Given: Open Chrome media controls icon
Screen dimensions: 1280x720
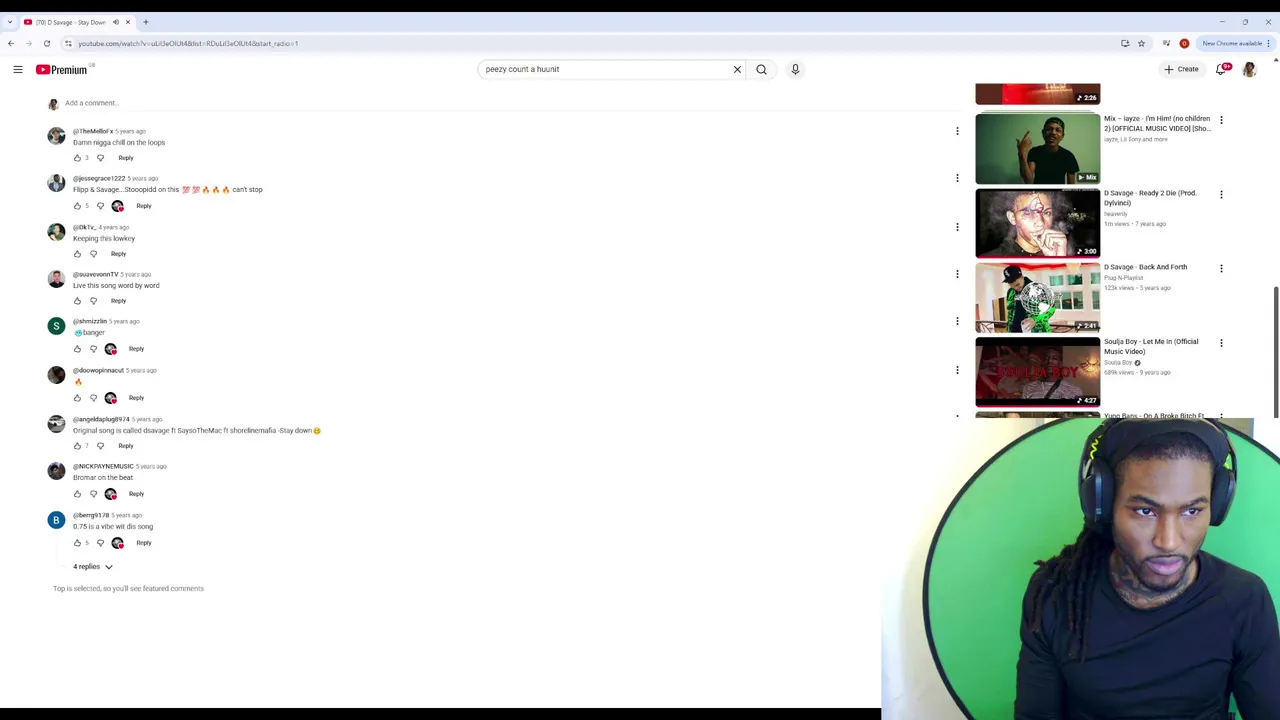Looking at the screenshot, I should (x=1166, y=43).
